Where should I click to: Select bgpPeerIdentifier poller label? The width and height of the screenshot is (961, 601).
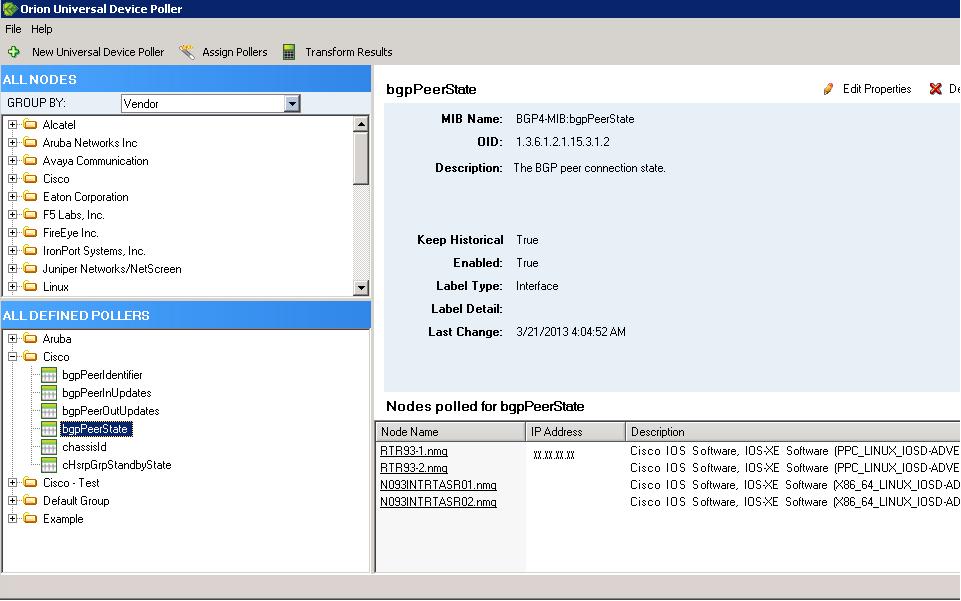point(102,375)
